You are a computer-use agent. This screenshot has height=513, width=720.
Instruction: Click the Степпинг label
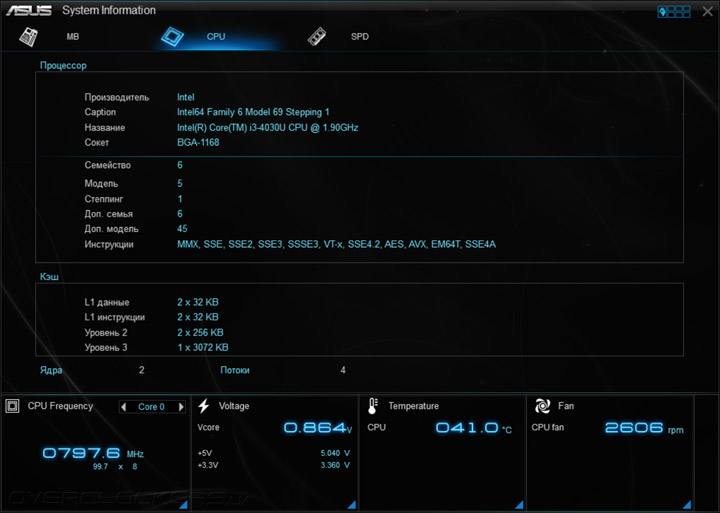(104, 199)
